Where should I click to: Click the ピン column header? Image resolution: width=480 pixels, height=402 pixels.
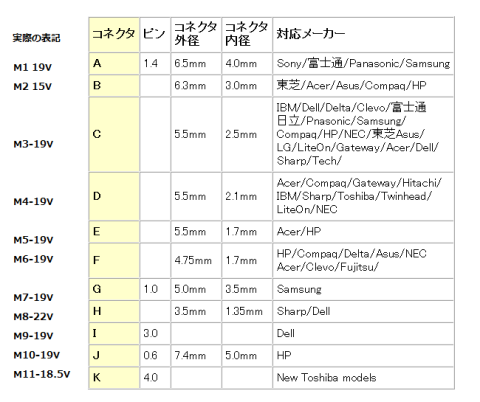pos(155,34)
